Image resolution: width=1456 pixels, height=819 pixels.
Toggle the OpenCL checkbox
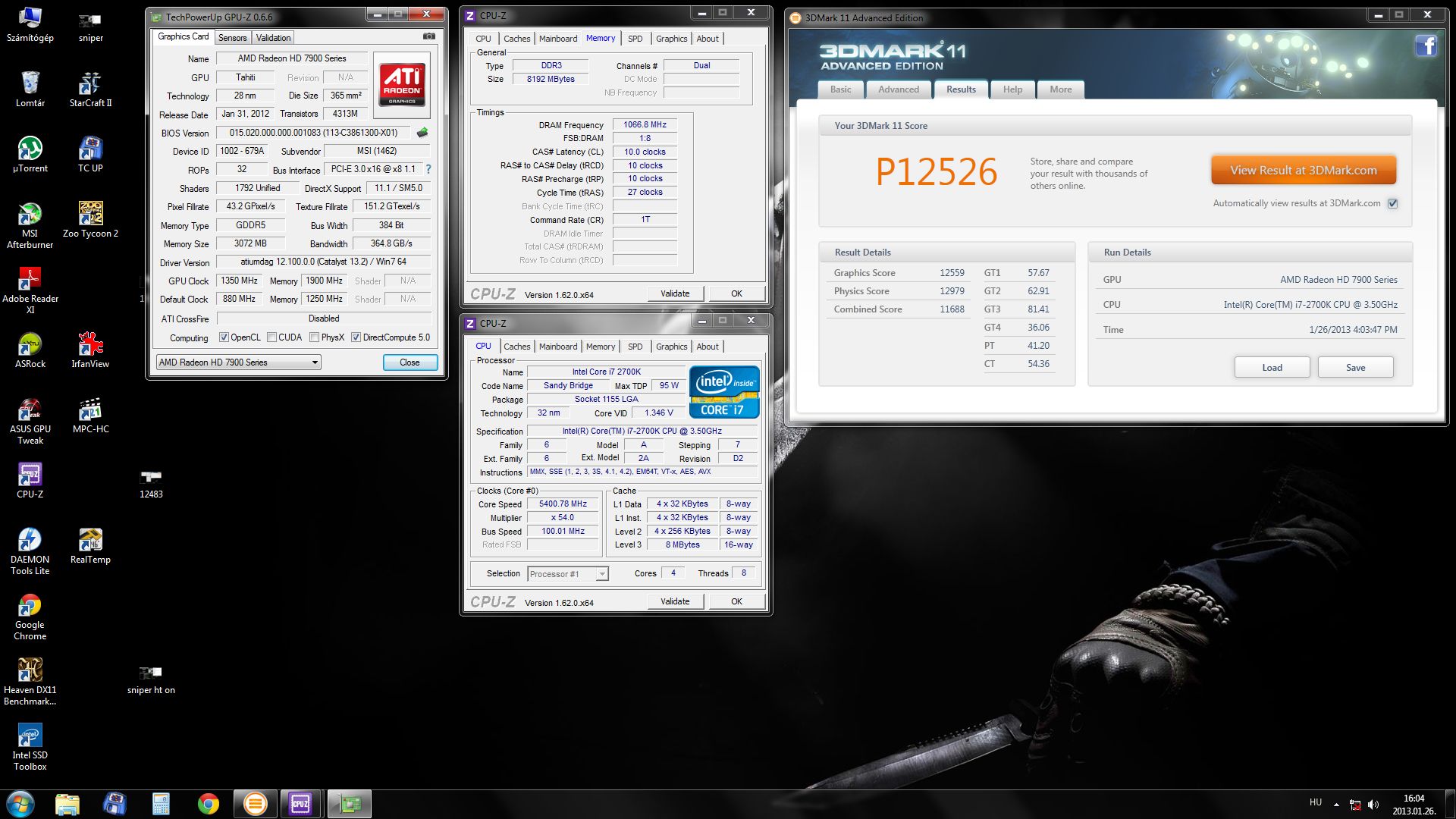click(x=224, y=337)
